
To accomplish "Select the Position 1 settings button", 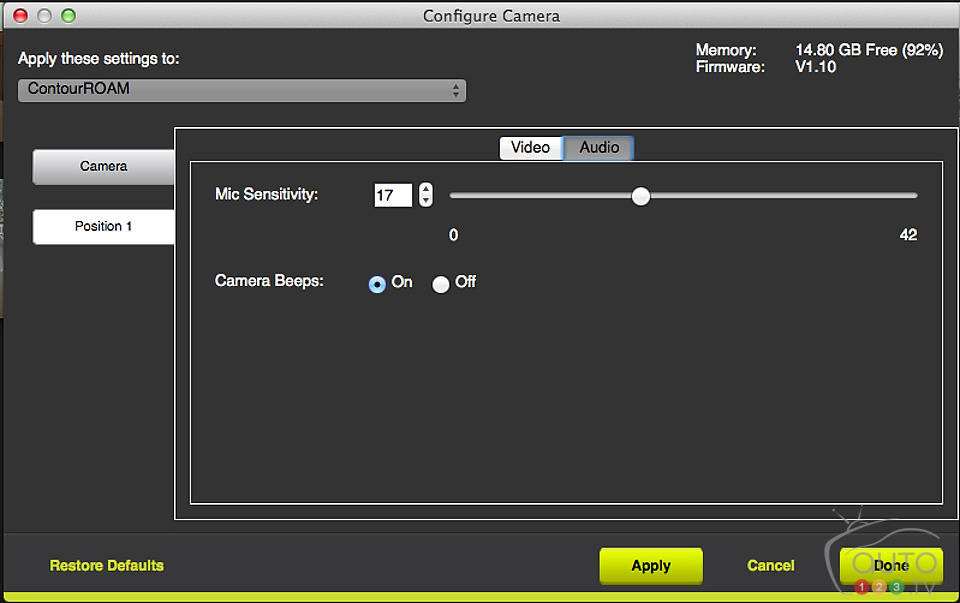I will pyautogui.click(x=104, y=226).
